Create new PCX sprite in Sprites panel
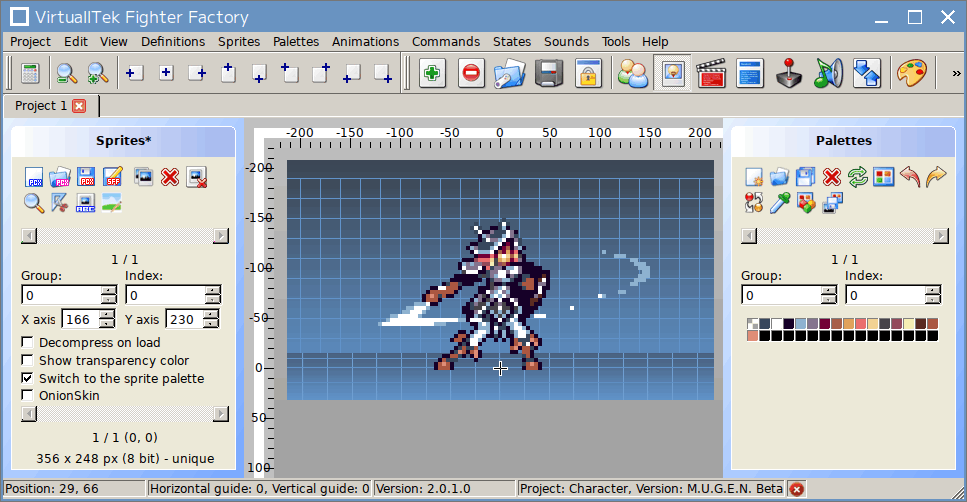The height and width of the screenshot is (502, 967). (34, 177)
